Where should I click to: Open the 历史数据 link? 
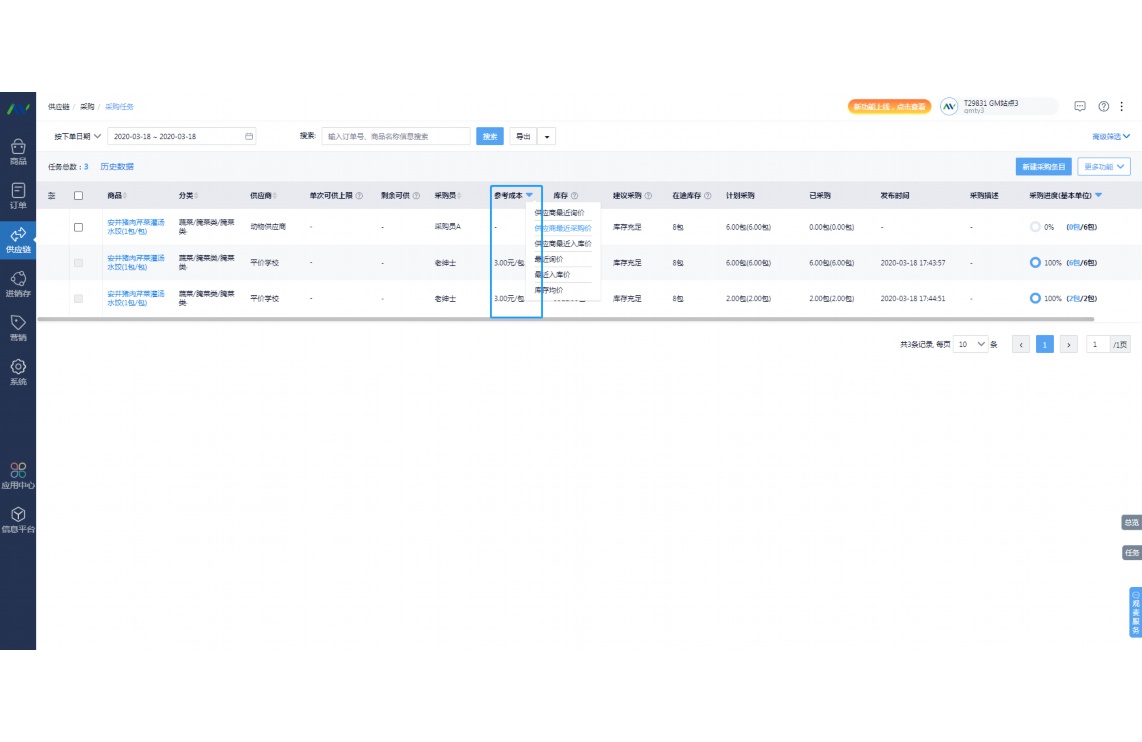117,167
